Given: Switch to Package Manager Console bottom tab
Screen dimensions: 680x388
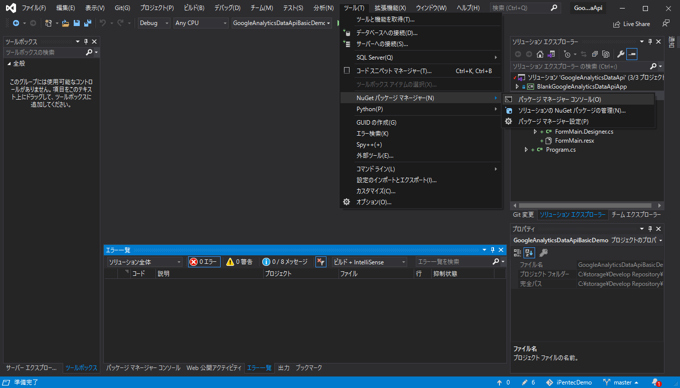Looking at the screenshot, I should [143, 368].
